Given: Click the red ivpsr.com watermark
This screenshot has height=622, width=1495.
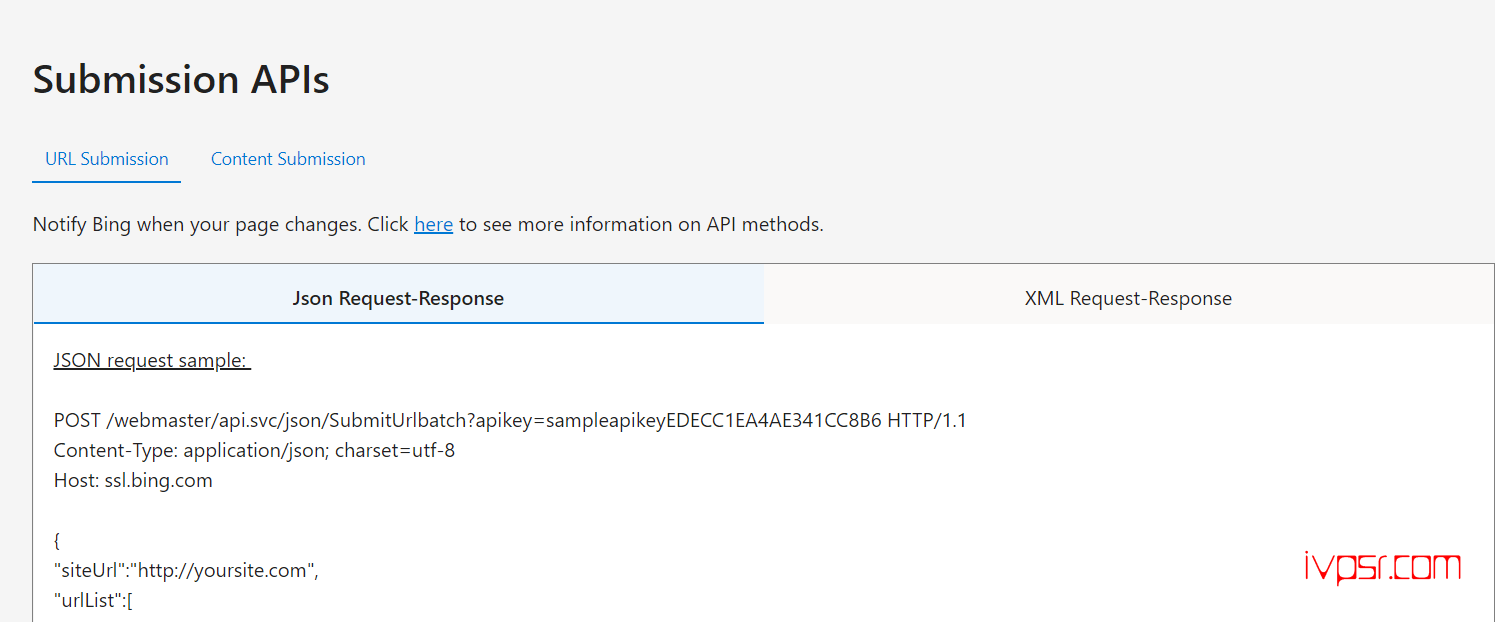Looking at the screenshot, I should tap(1383, 568).
